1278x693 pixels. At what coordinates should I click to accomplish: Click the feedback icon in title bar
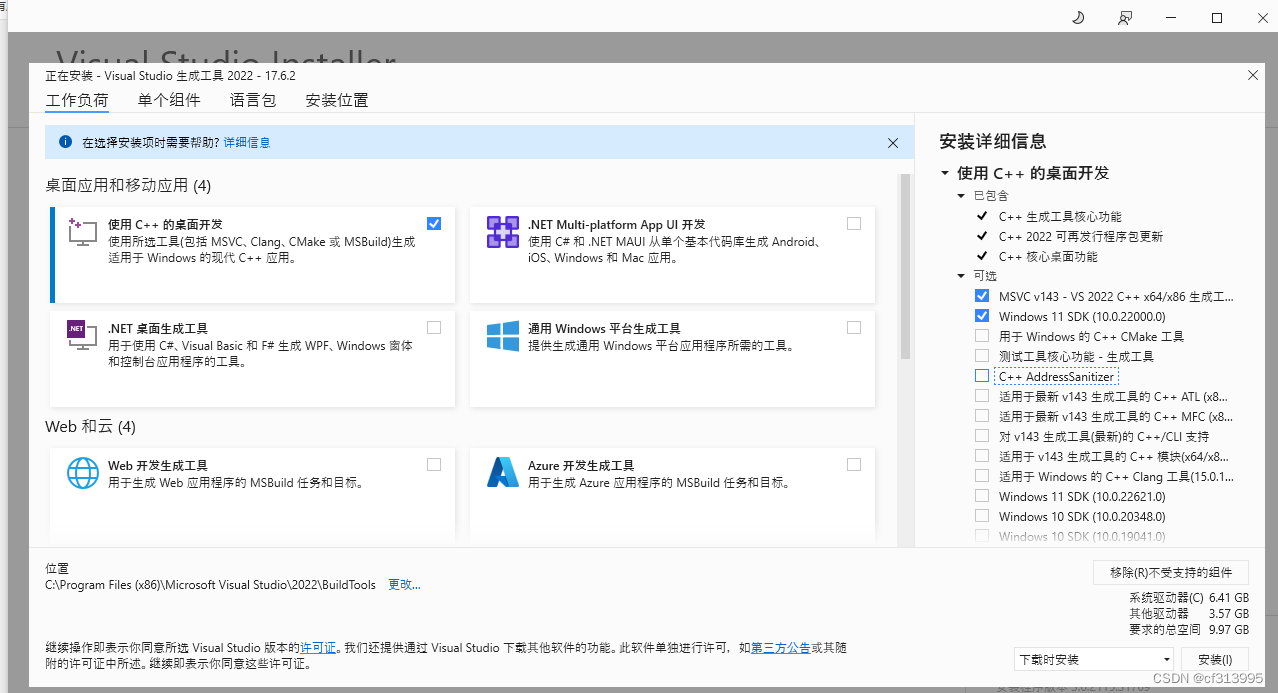(1126, 17)
